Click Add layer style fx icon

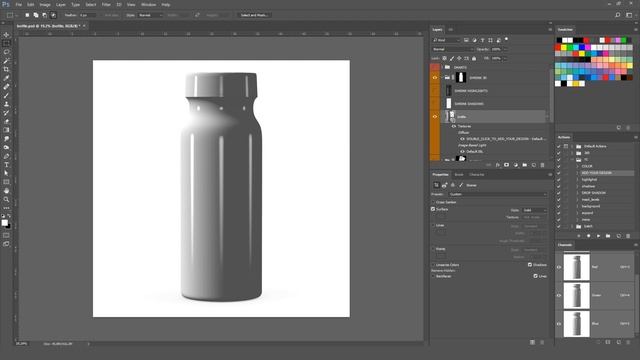click(498, 165)
